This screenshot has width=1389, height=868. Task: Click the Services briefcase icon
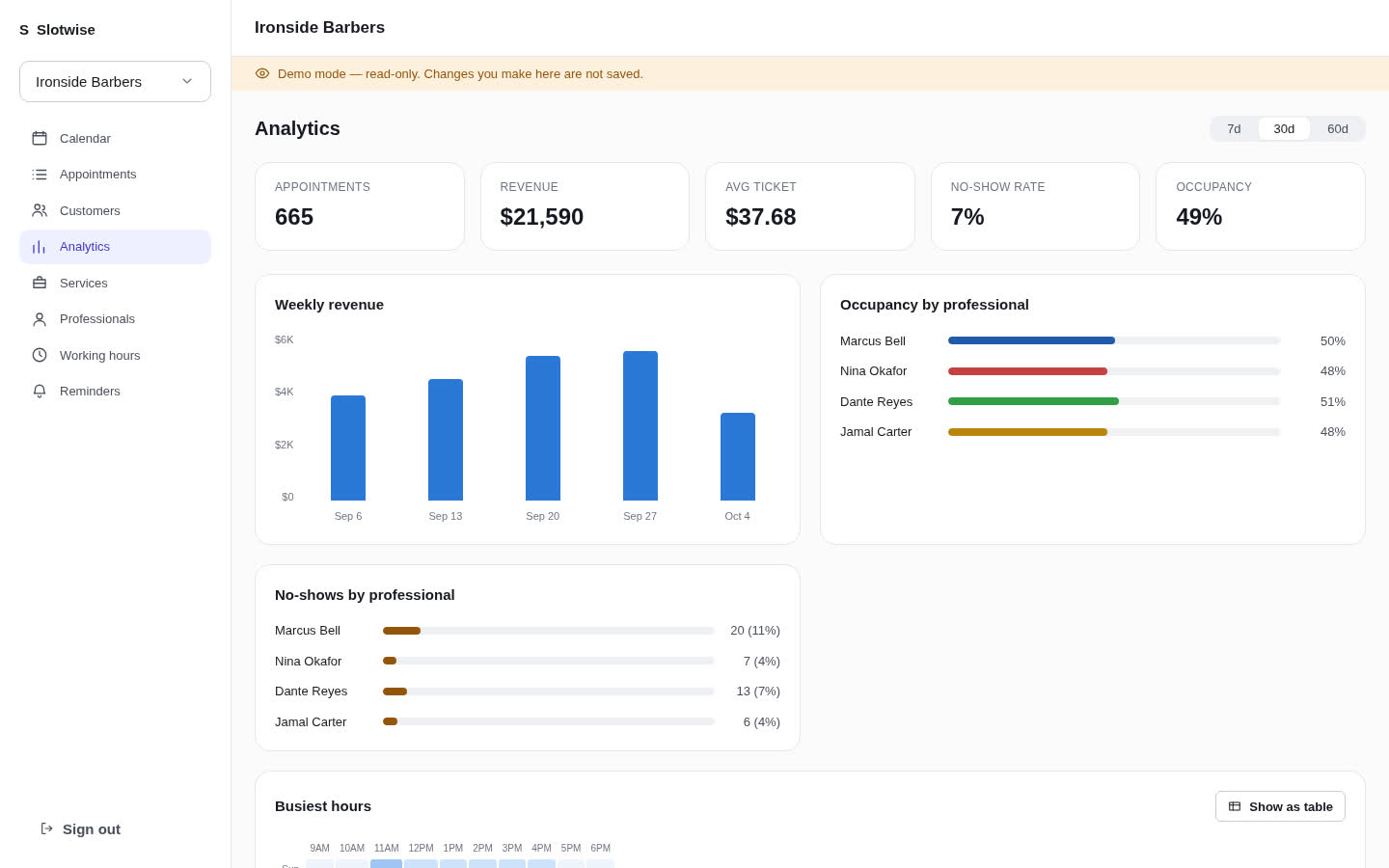tap(40, 283)
